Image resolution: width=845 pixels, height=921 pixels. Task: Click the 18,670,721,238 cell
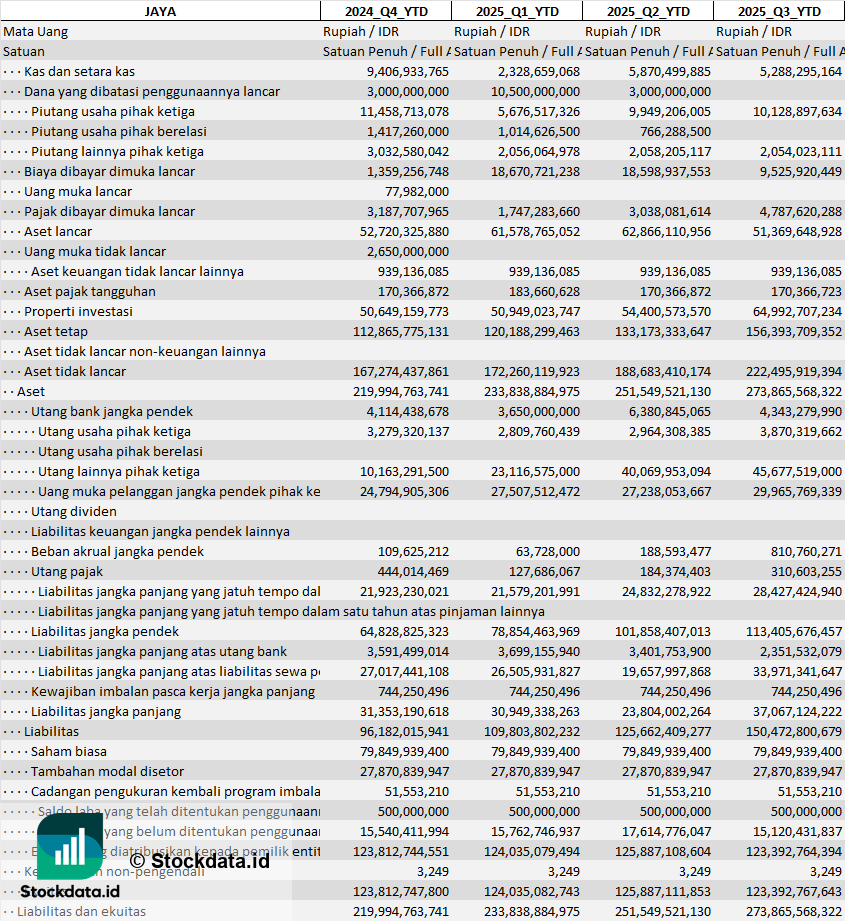[x=536, y=172]
